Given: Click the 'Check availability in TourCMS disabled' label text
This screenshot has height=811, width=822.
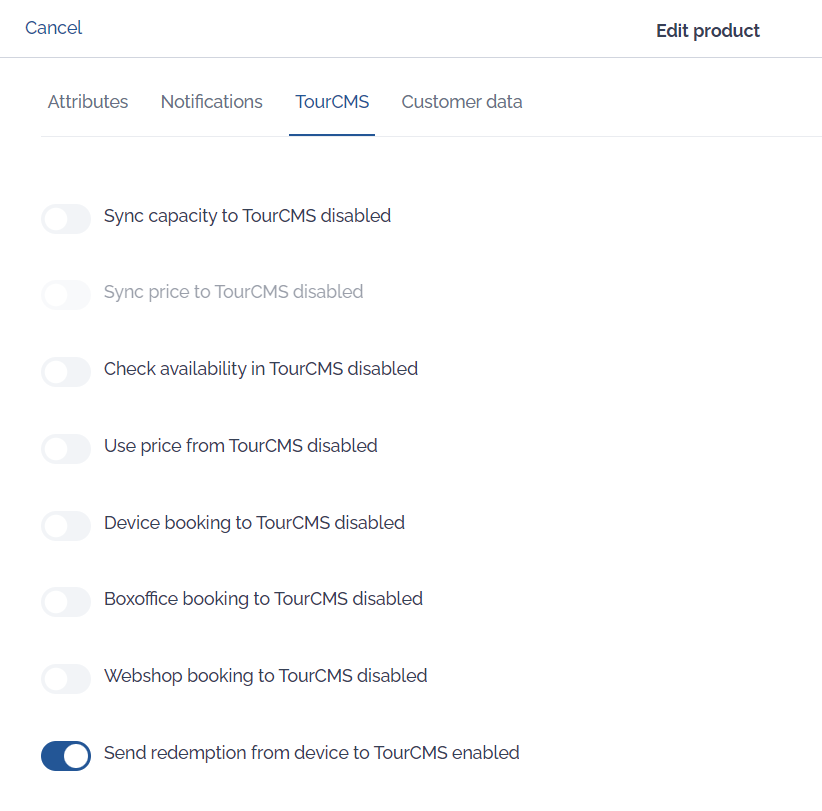Looking at the screenshot, I should pyautogui.click(x=261, y=369).
